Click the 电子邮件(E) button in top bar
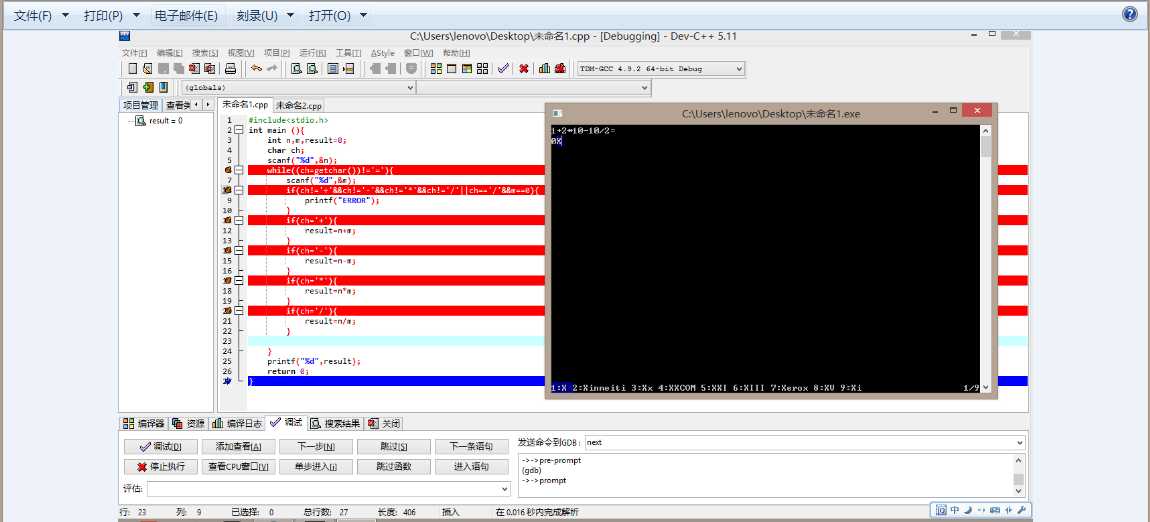This screenshot has width=1150, height=522. pos(186,15)
